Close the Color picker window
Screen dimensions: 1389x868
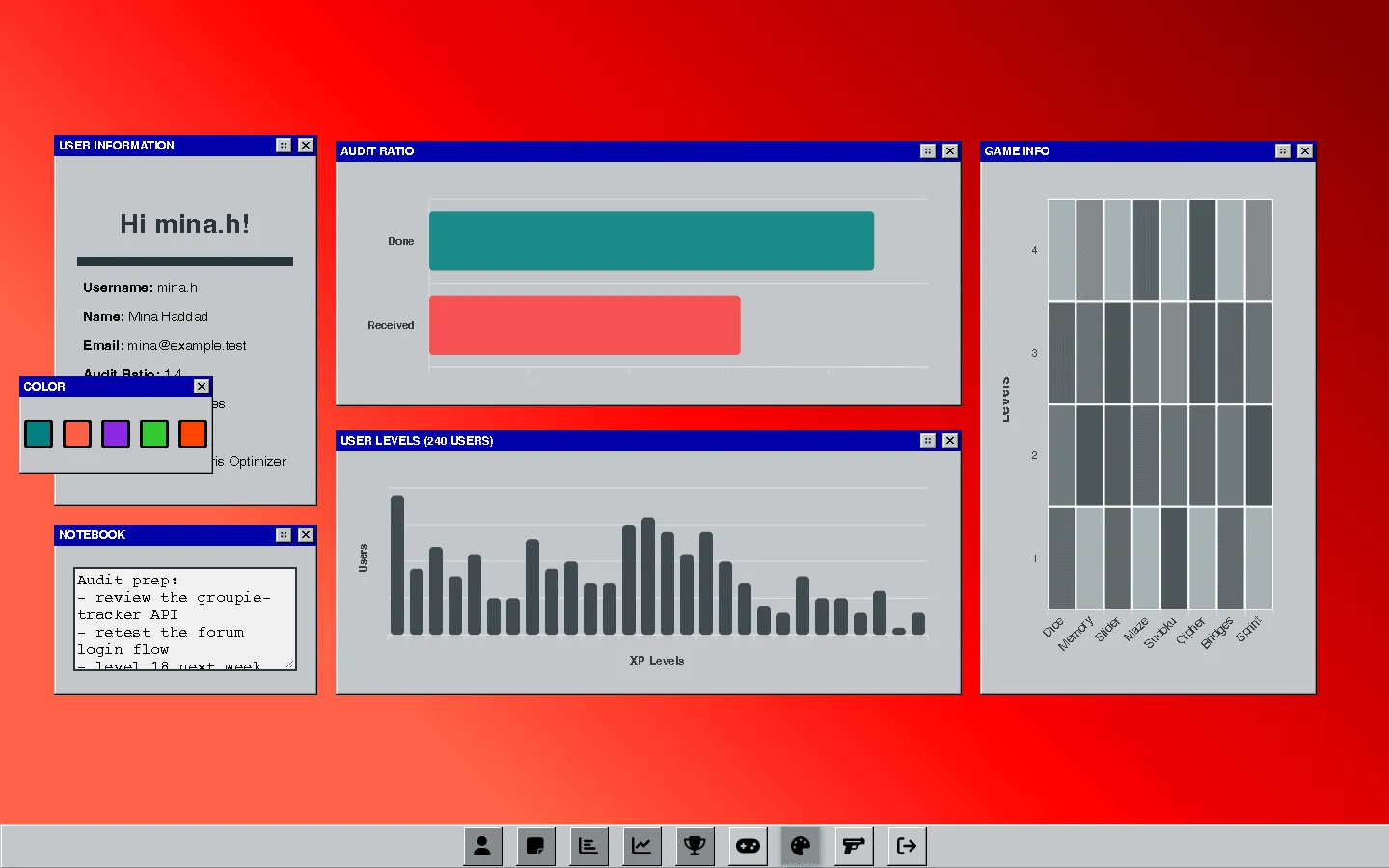202,387
